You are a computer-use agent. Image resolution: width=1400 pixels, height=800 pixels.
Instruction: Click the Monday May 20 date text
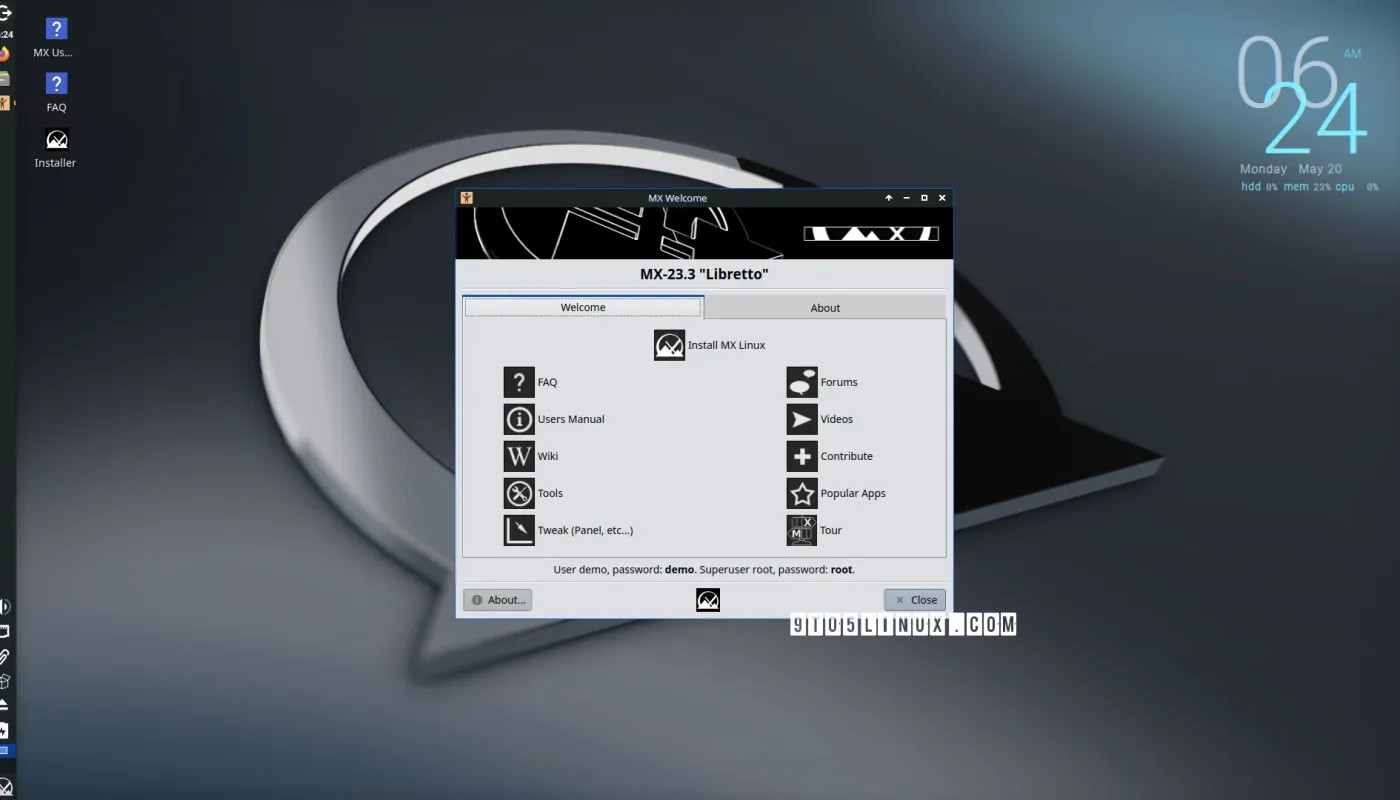[1291, 169]
